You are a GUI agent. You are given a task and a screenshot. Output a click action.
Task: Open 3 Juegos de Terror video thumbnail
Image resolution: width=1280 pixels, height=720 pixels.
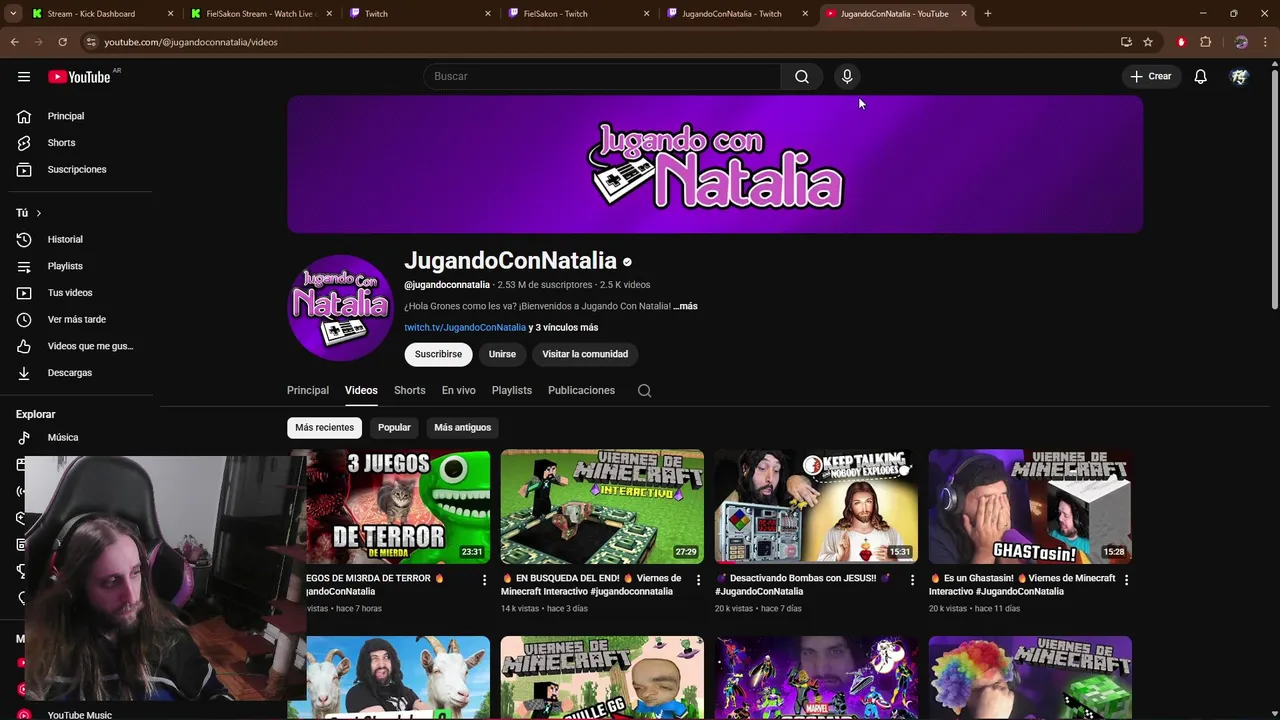pos(398,506)
